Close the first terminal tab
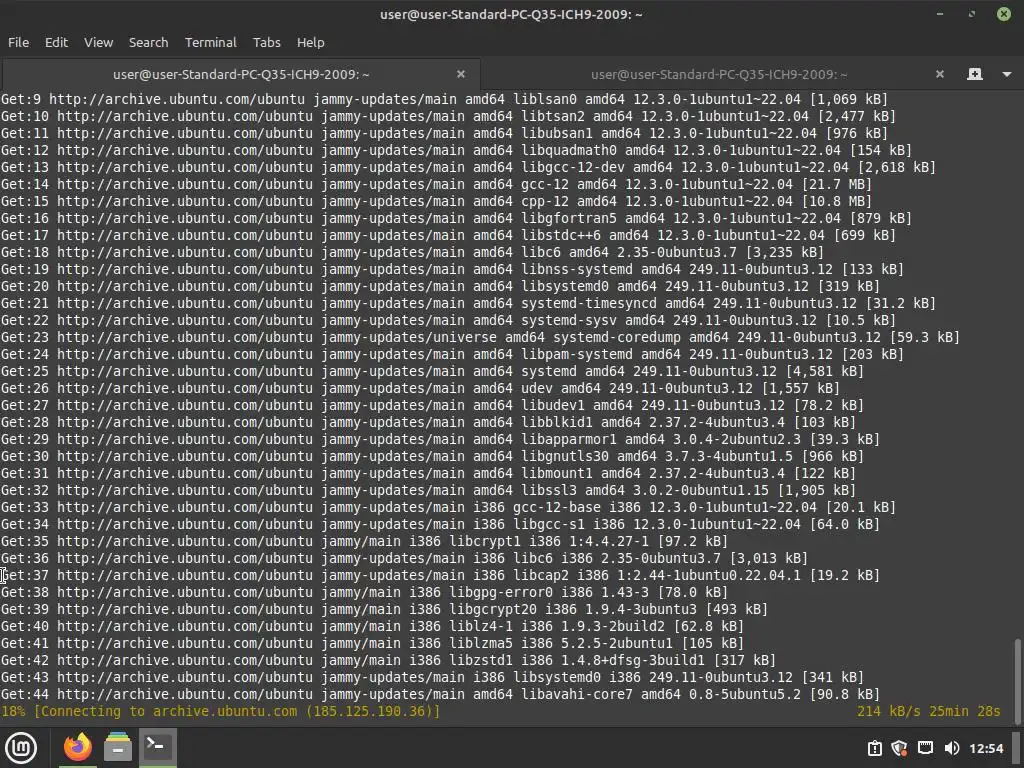The height and width of the screenshot is (768, 1024). click(x=460, y=74)
